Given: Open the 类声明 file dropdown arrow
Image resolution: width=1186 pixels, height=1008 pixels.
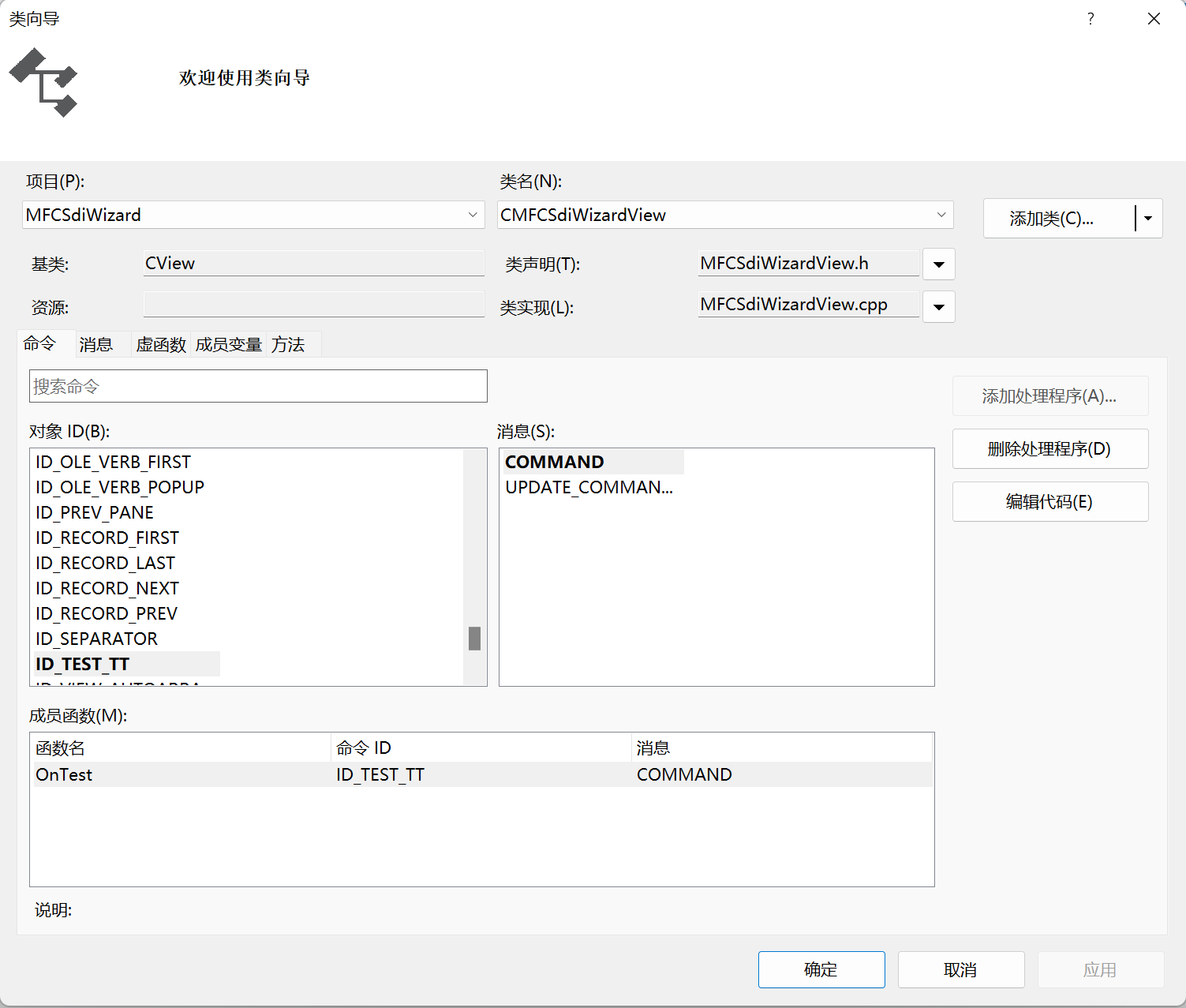Looking at the screenshot, I should pos(939,264).
